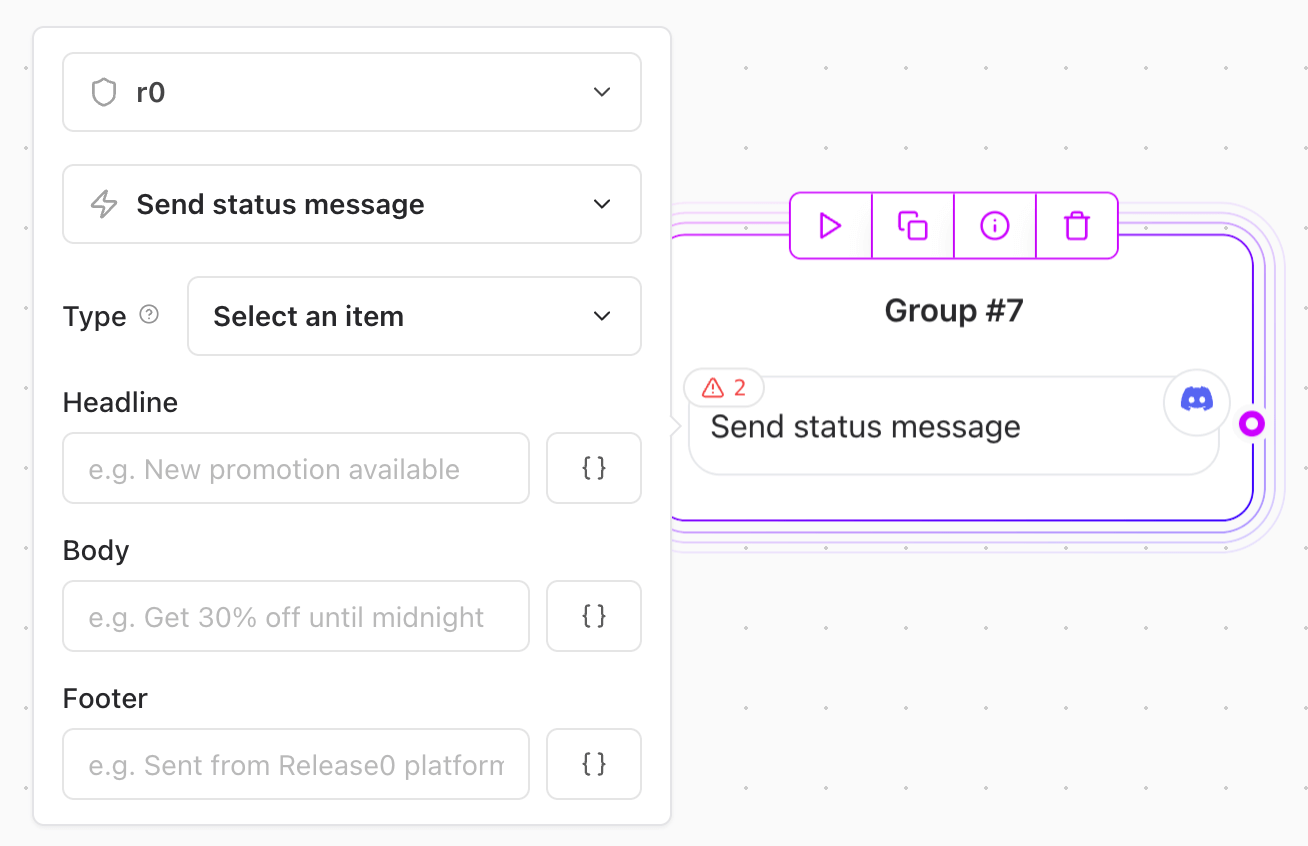
Task: Insert a variable into the Body field
Action: tap(593, 616)
